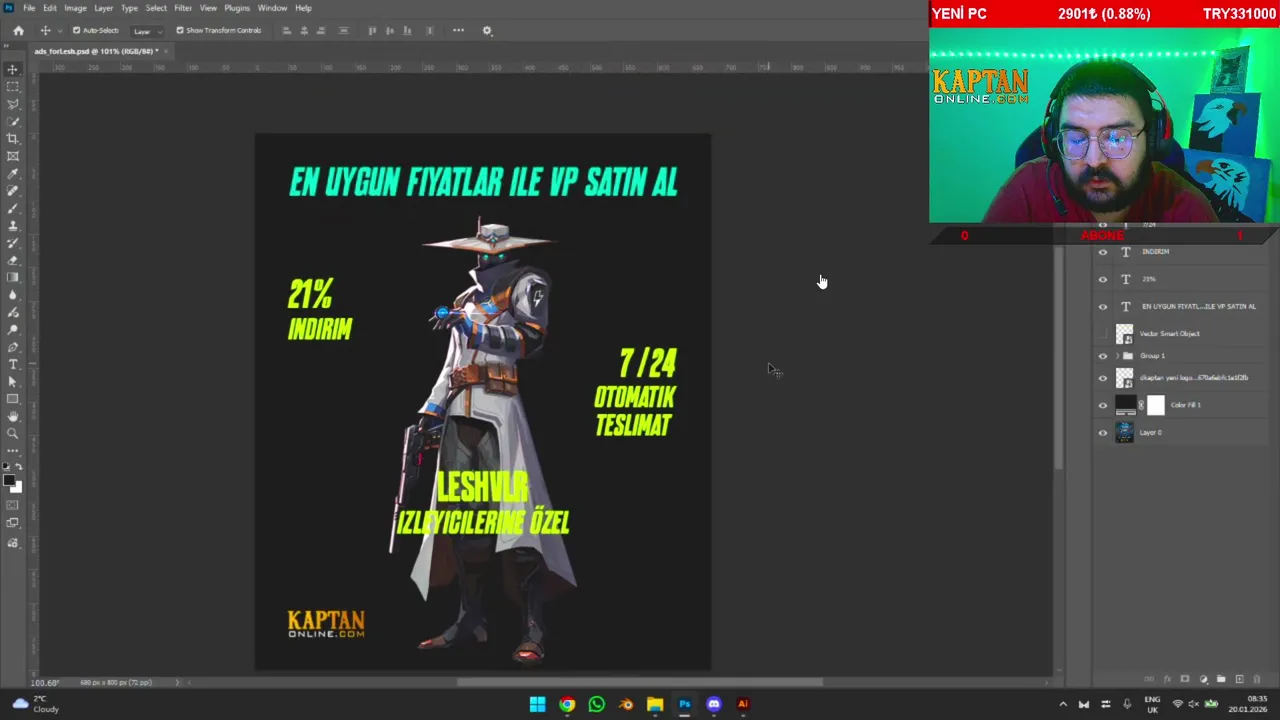Select the Eraser tool

coord(13,260)
